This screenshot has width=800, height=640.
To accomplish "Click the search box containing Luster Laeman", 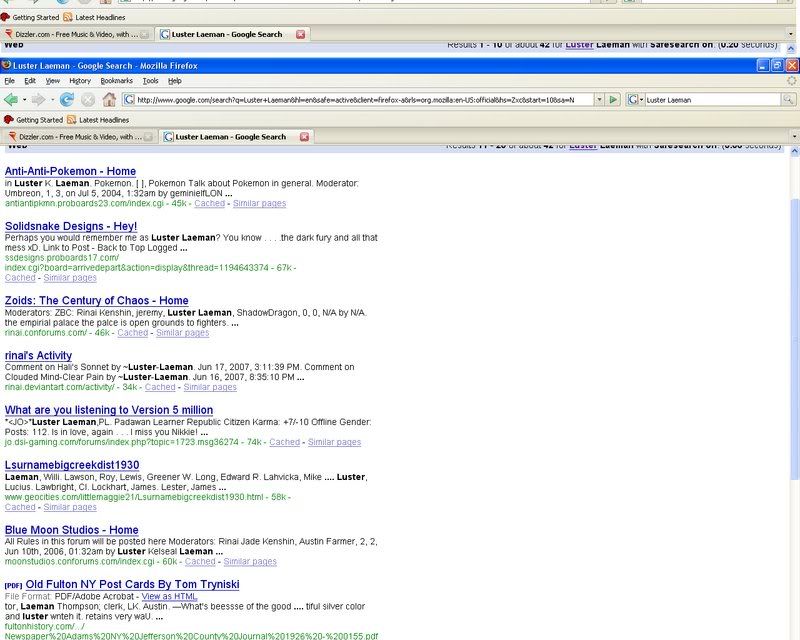I will (713, 100).
